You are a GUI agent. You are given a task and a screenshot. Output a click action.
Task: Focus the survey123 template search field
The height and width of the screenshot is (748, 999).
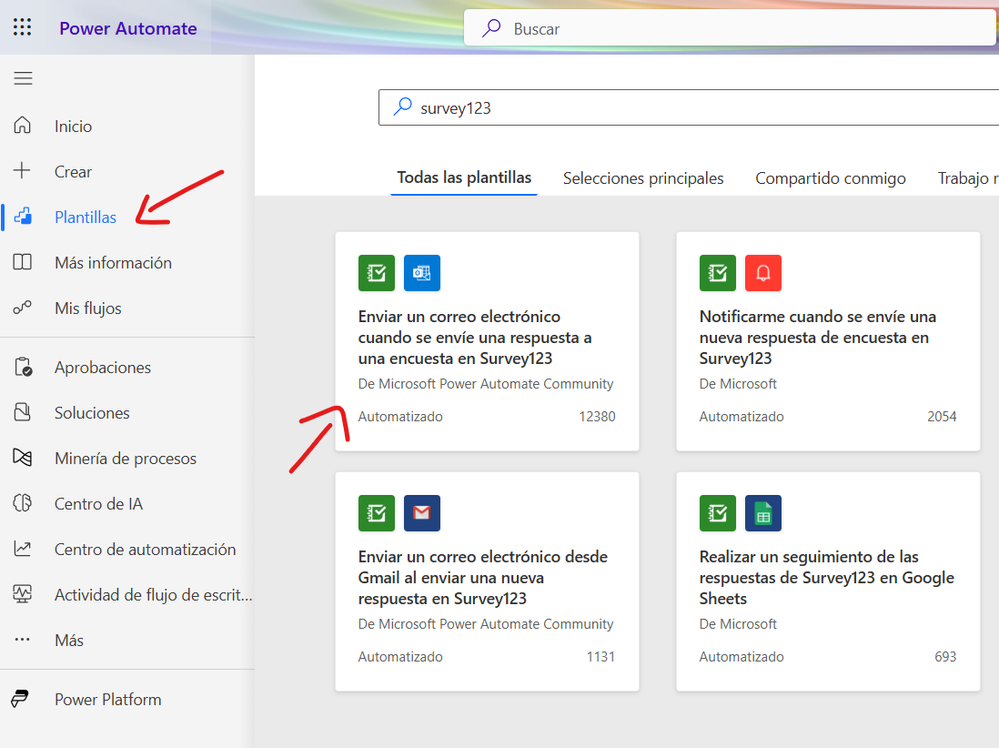pos(689,107)
